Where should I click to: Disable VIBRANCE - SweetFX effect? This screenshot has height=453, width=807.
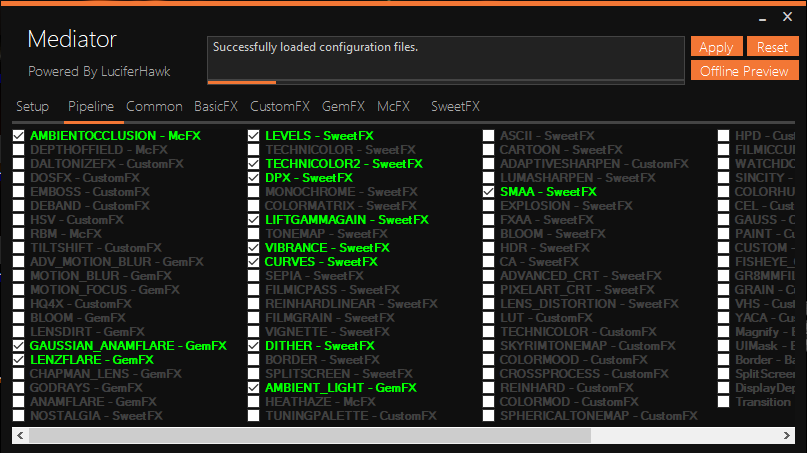tap(253, 248)
